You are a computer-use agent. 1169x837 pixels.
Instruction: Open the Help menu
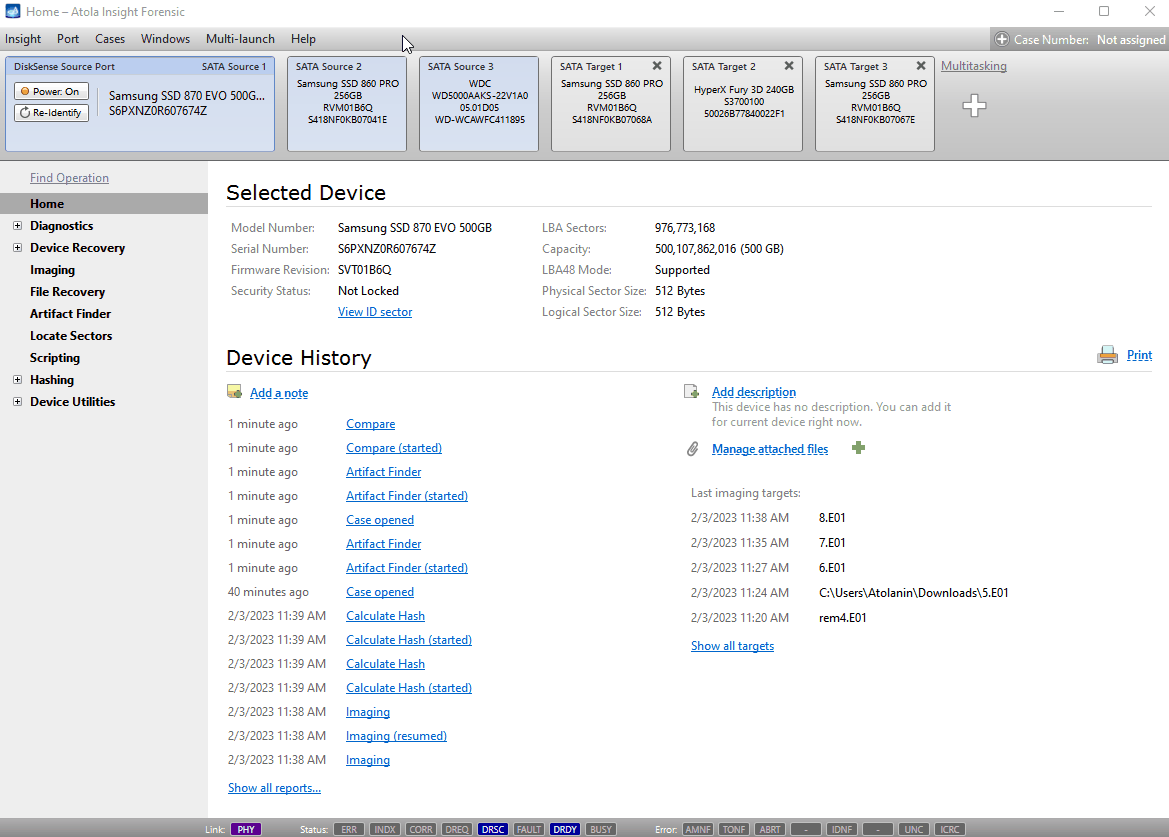(x=303, y=39)
